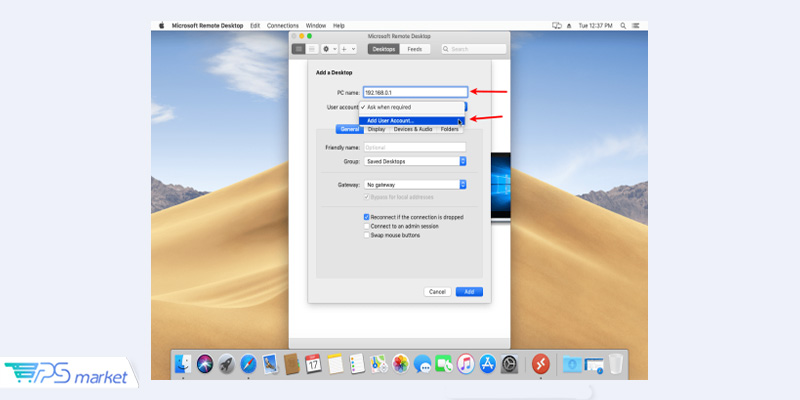Open the Window menu
Screen dimensions: 800x400
pos(316,26)
